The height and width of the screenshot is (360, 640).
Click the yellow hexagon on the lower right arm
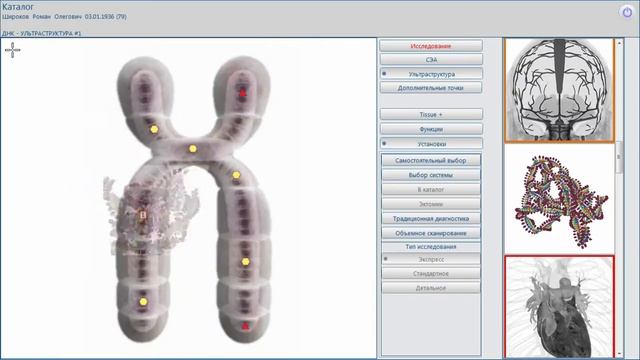pyautogui.click(x=245, y=262)
